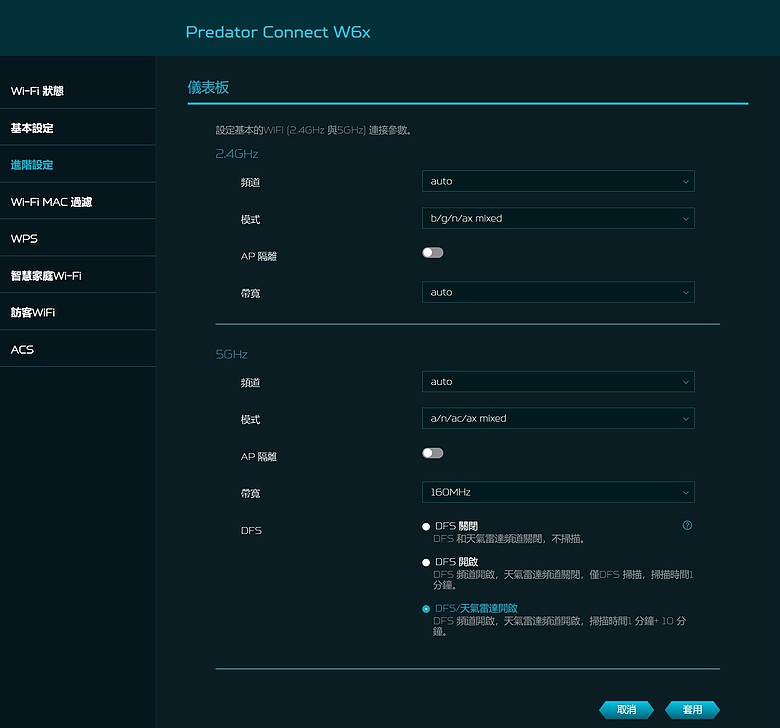Open the 5GHz 模式 a/n/ac/ax mixed dropdown
780x728 pixels.
click(558, 418)
